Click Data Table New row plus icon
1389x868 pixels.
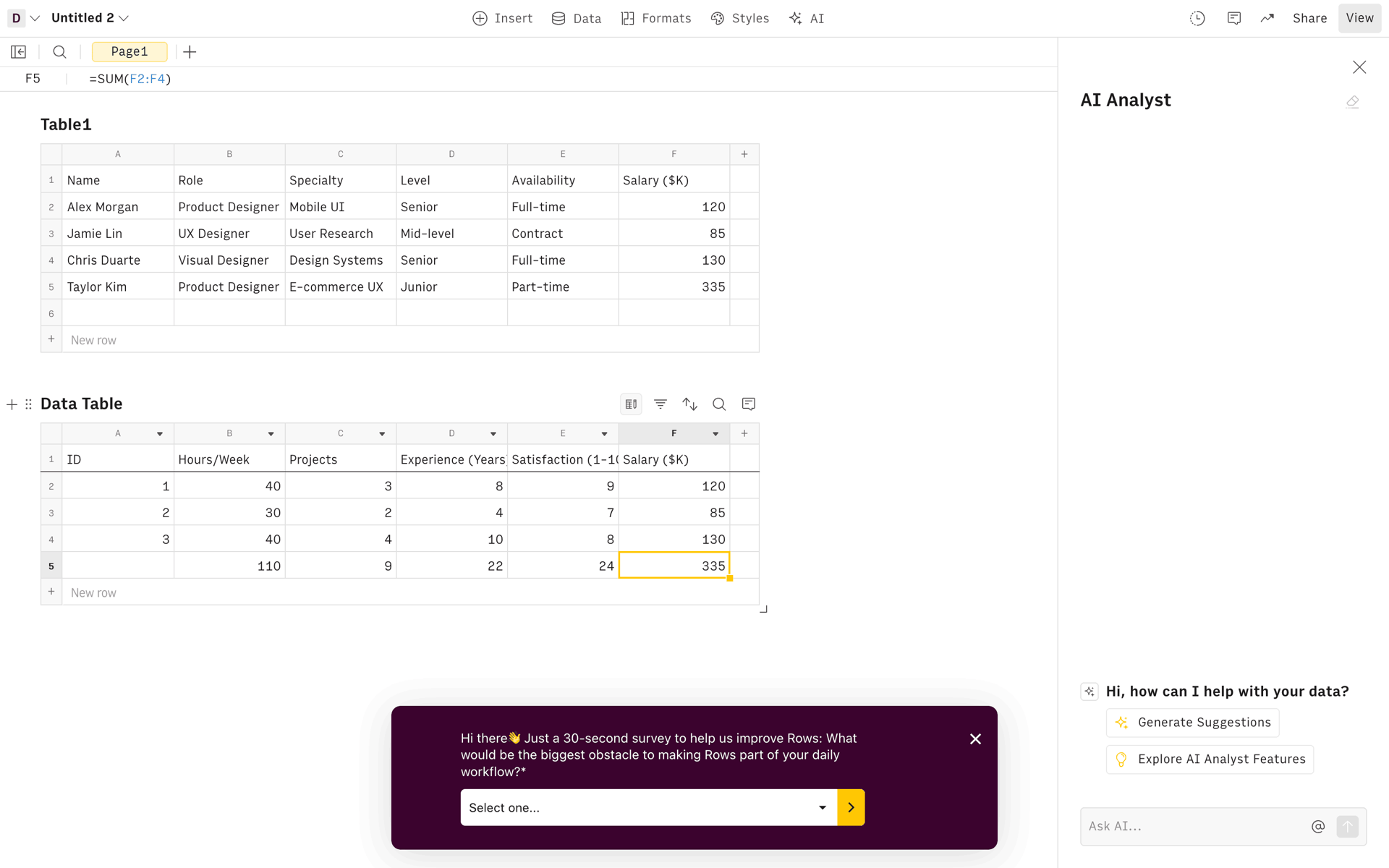pos(51,592)
